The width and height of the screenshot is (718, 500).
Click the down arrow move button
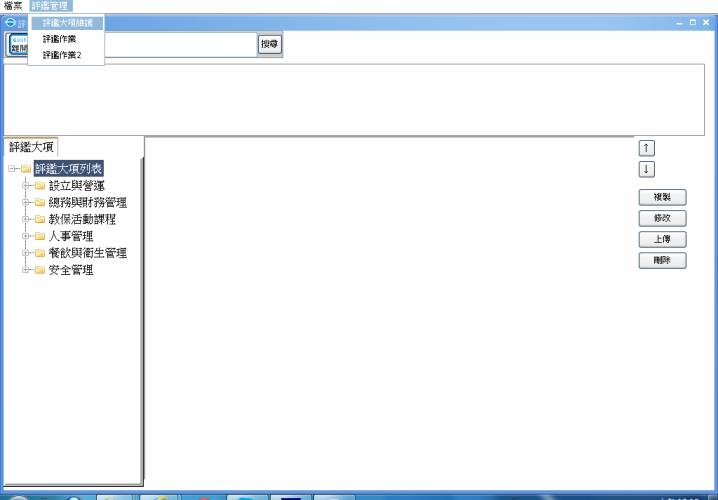point(647,169)
